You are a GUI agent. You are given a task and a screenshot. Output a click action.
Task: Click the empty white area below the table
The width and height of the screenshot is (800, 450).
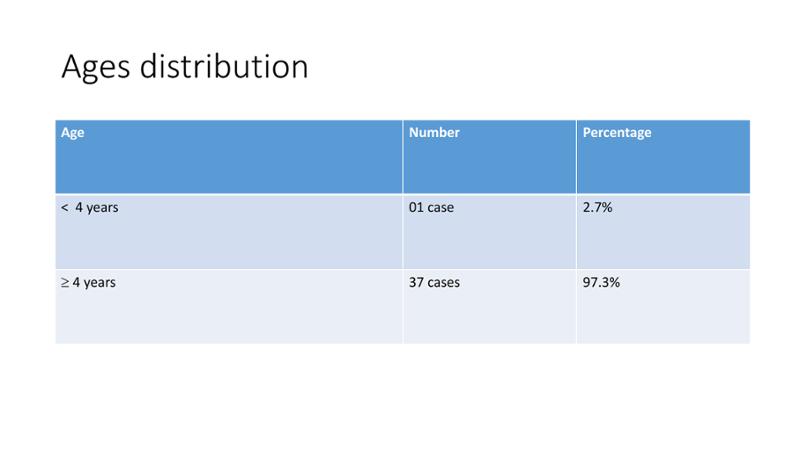400,396
